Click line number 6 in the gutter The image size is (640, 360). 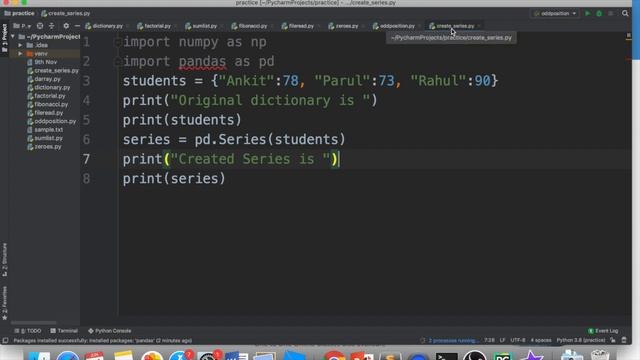[87, 140]
